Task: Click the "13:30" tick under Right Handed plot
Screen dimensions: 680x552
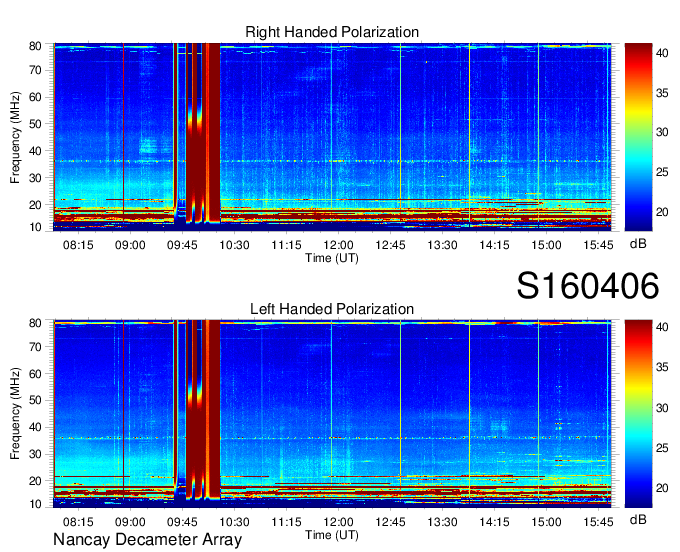Action: [x=442, y=245]
